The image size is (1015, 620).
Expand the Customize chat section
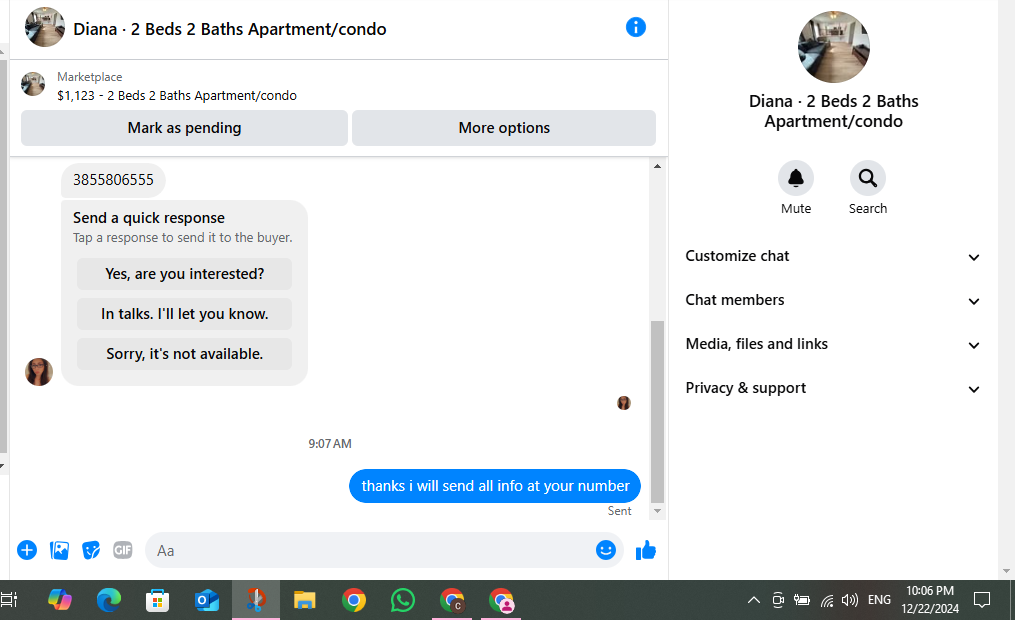[833, 256]
